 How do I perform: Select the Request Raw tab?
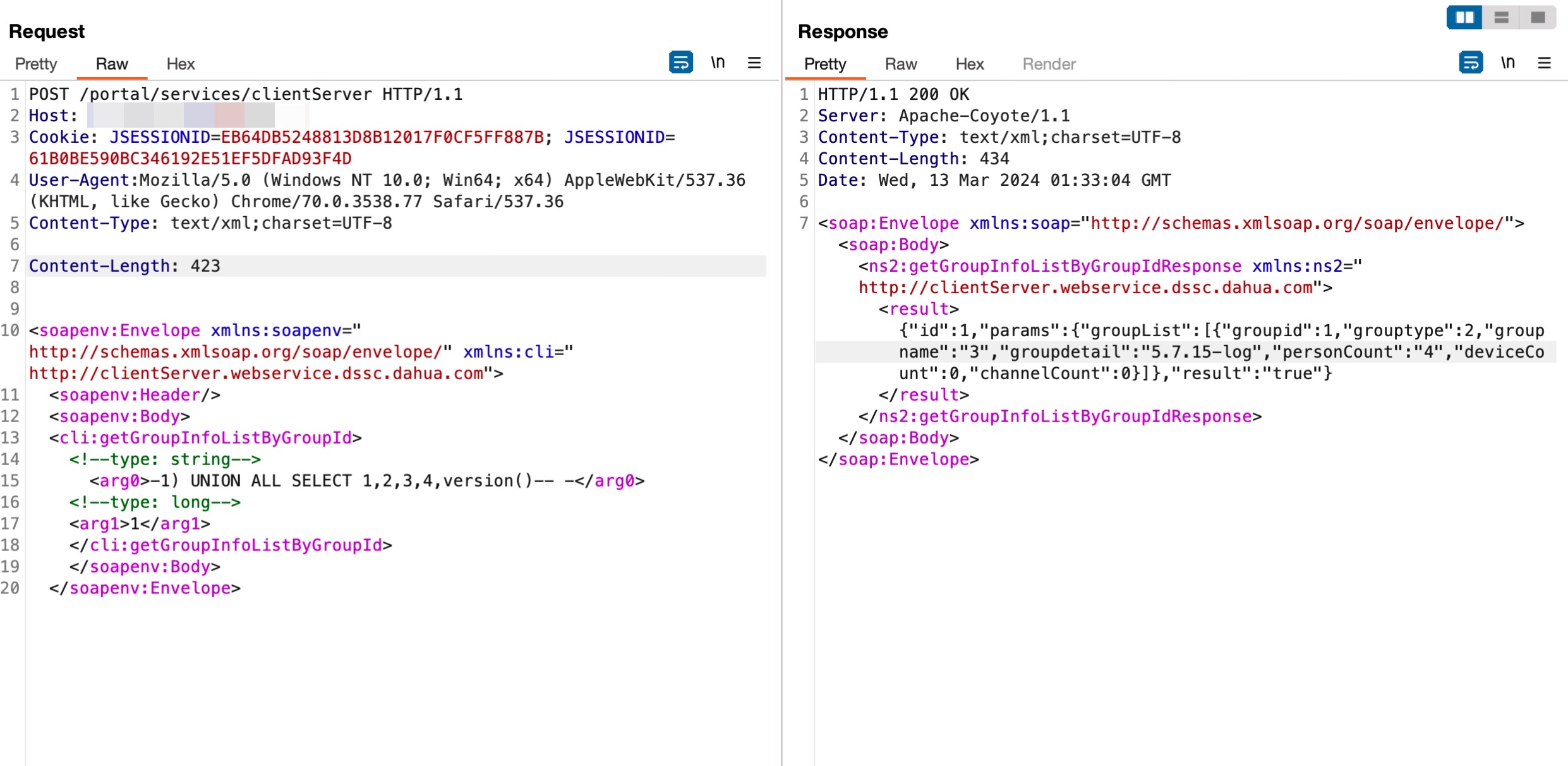coord(112,64)
